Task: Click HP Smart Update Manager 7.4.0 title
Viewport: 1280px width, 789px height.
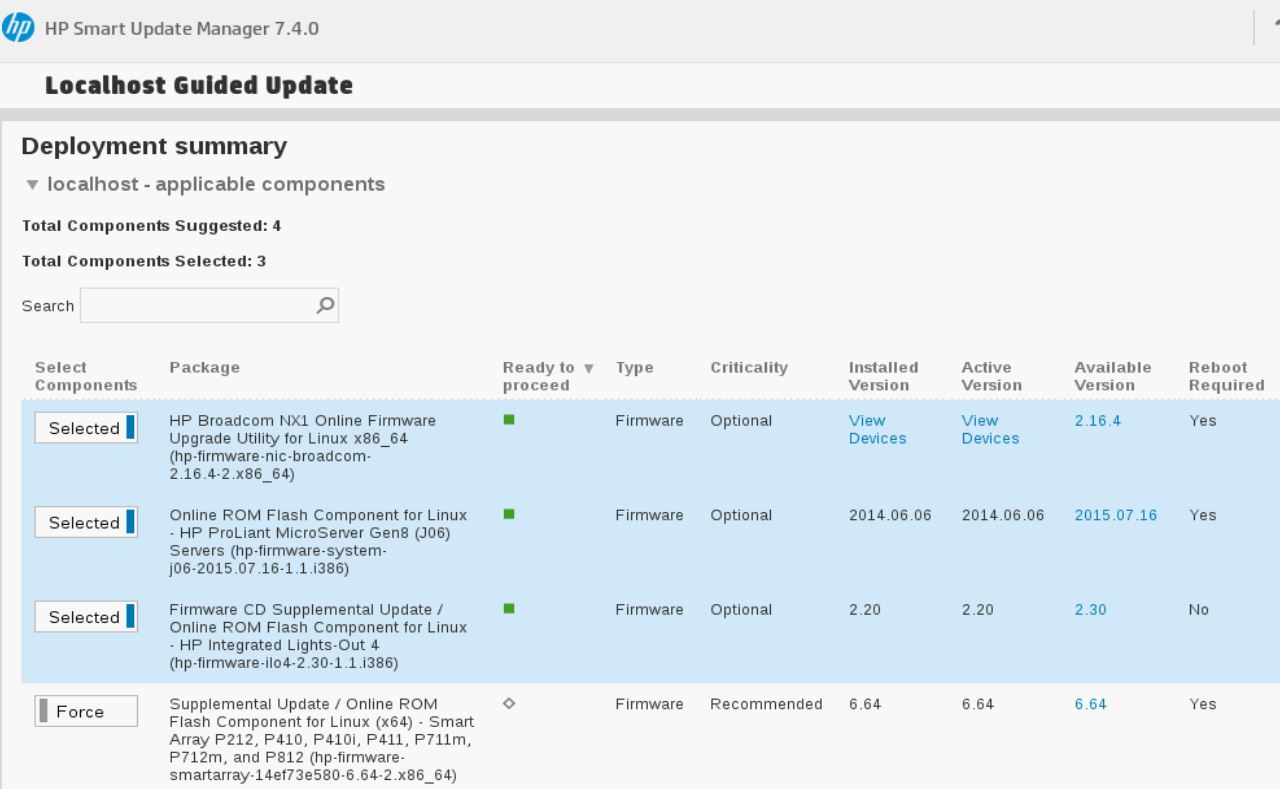Action: [182, 28]
